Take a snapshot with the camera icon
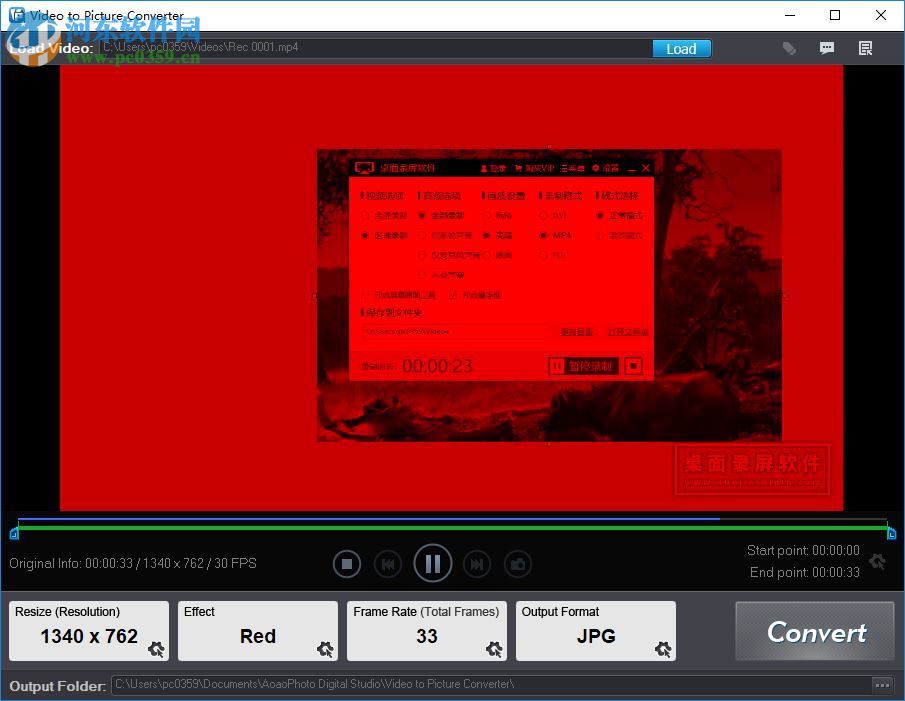 coord(517,563)
